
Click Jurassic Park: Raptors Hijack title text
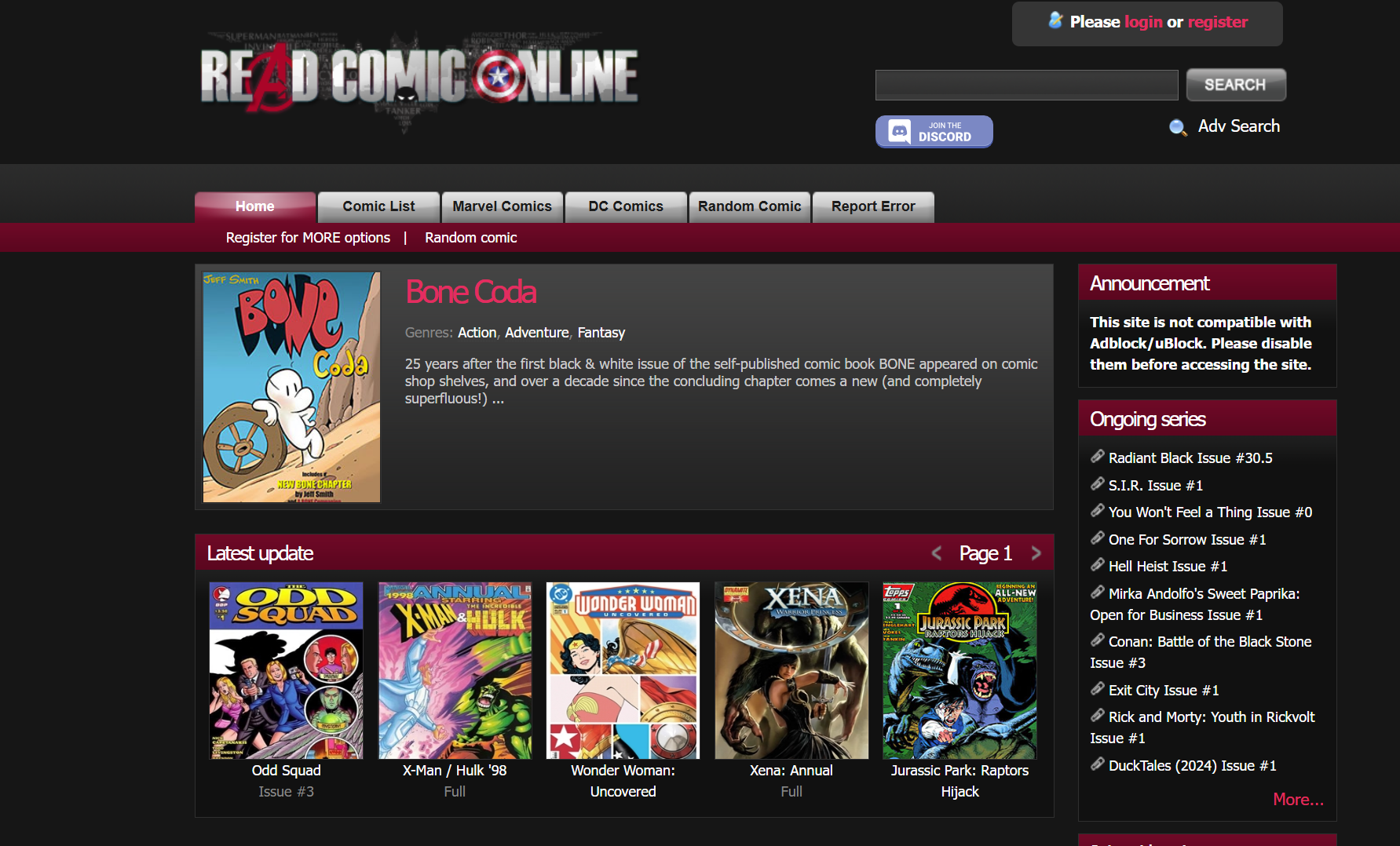[960, 781]
